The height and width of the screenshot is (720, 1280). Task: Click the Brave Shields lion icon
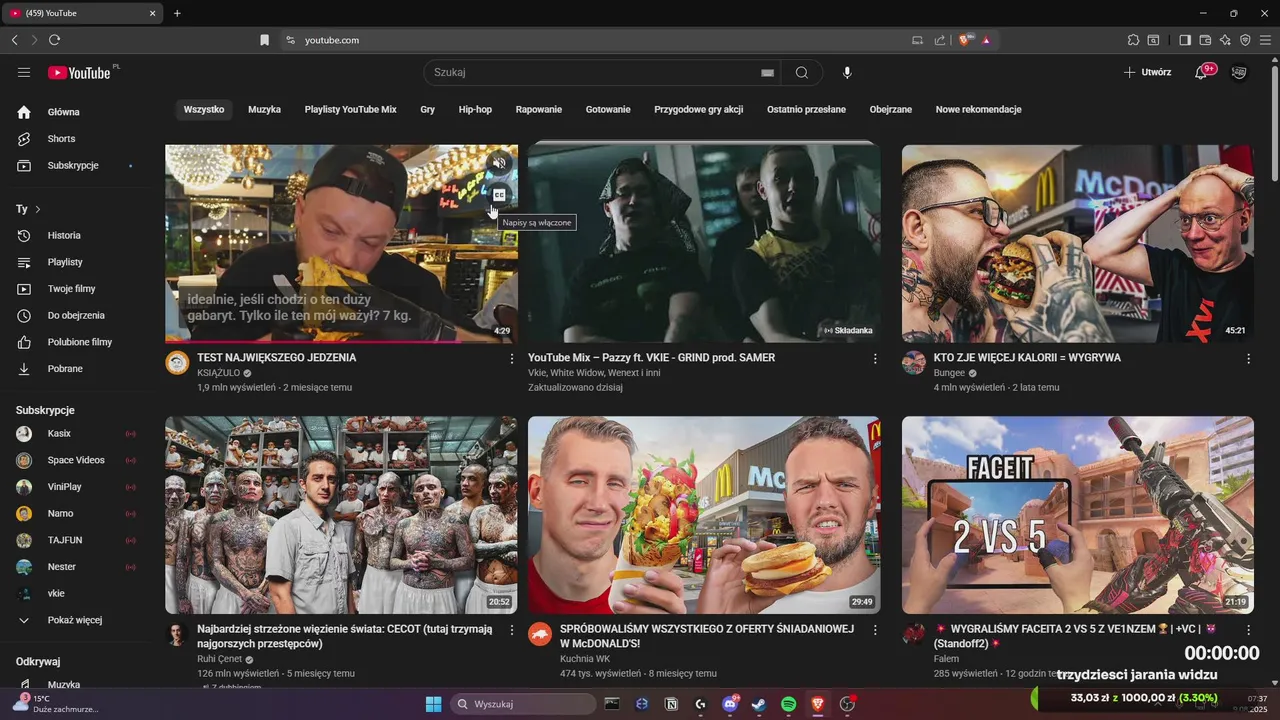click(x=965, y=40)
